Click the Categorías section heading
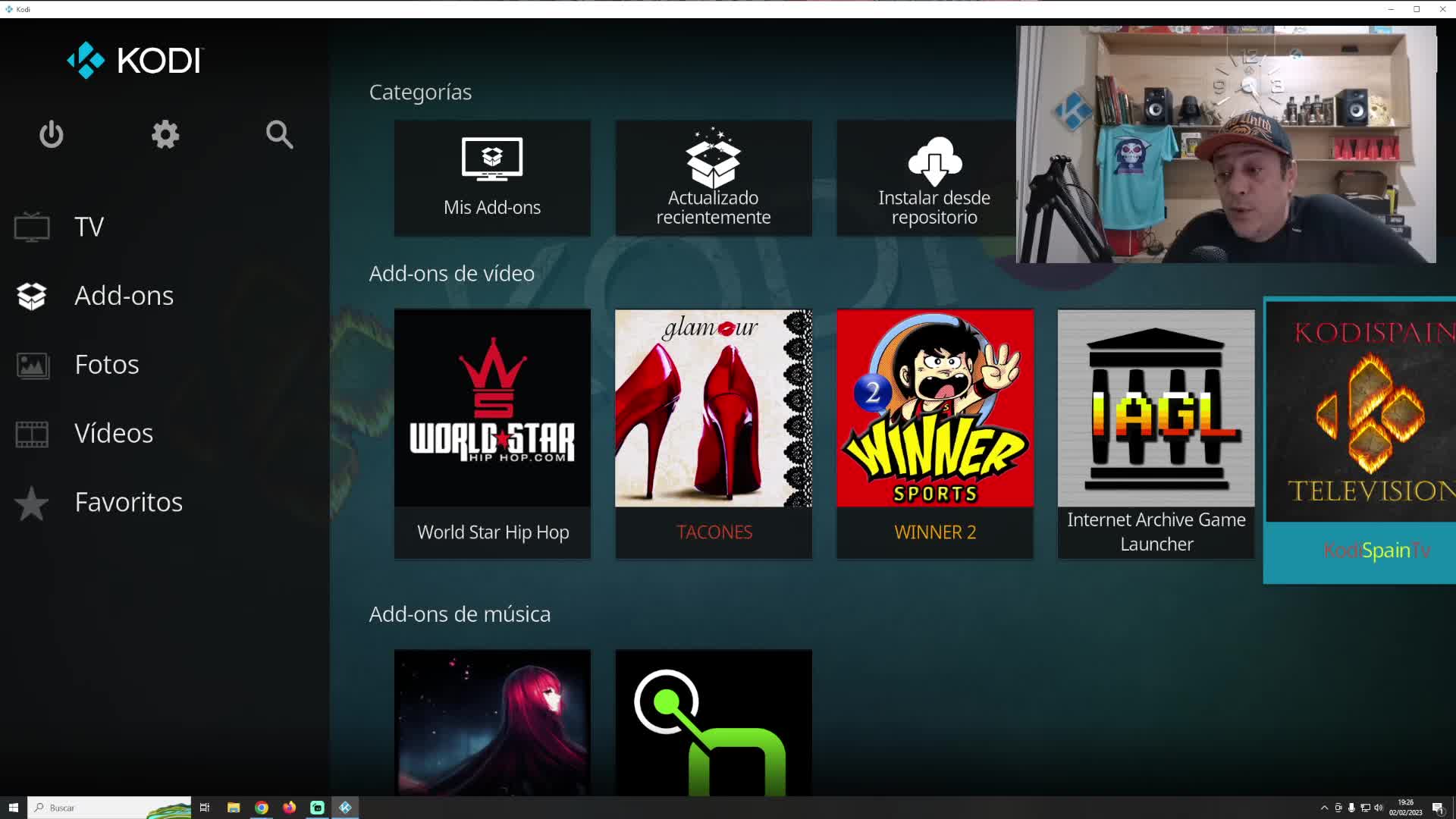 pyautogui.click(x=420, y=92)
